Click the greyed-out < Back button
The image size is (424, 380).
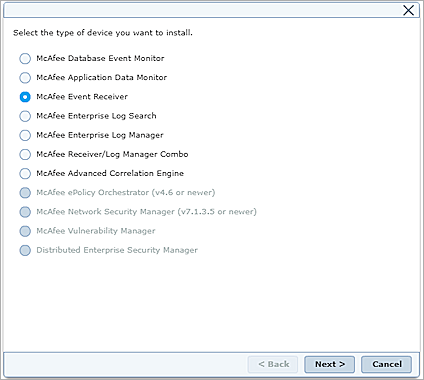point(273,364)
